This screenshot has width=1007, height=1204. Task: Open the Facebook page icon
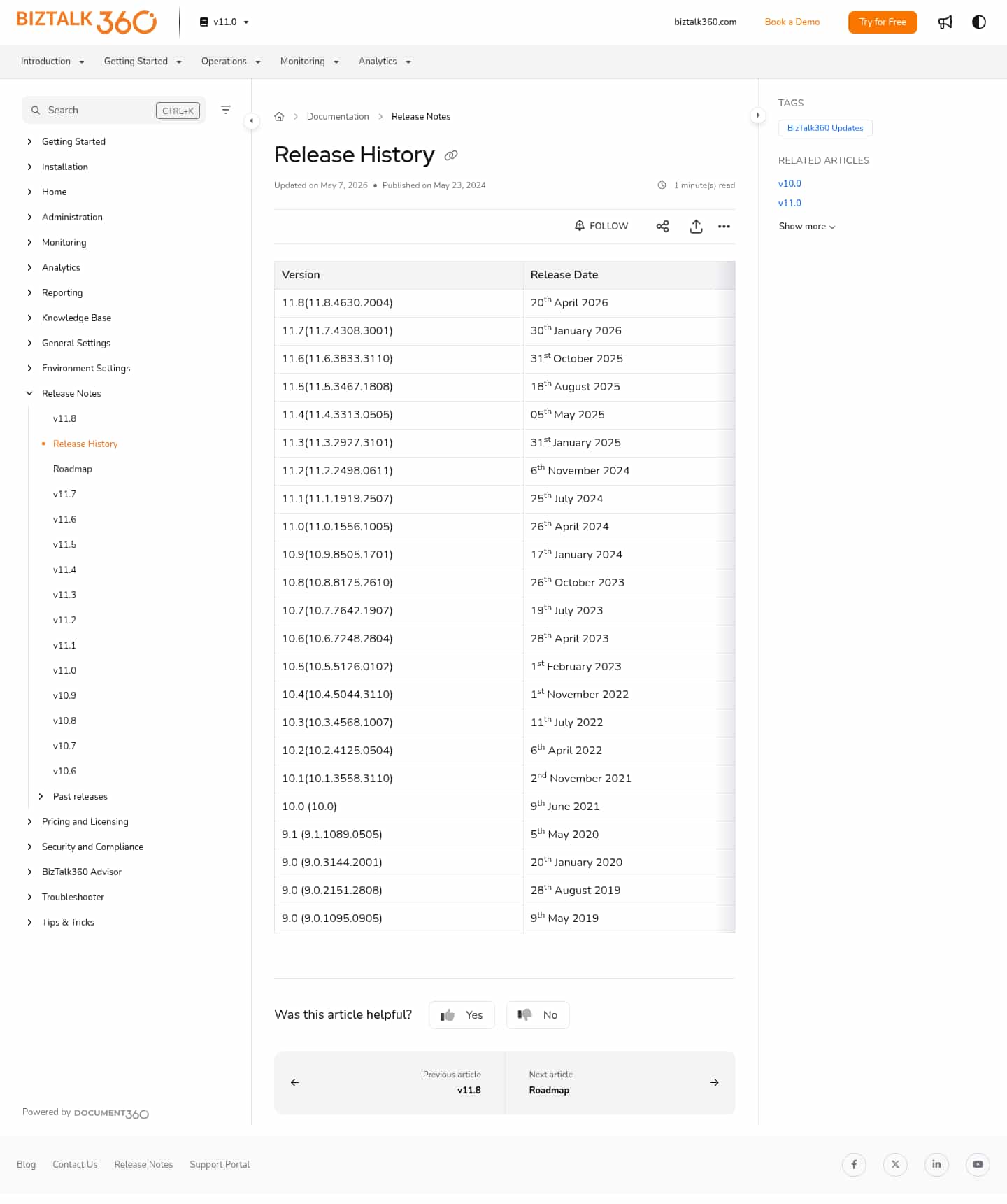tap(854, 1165)
